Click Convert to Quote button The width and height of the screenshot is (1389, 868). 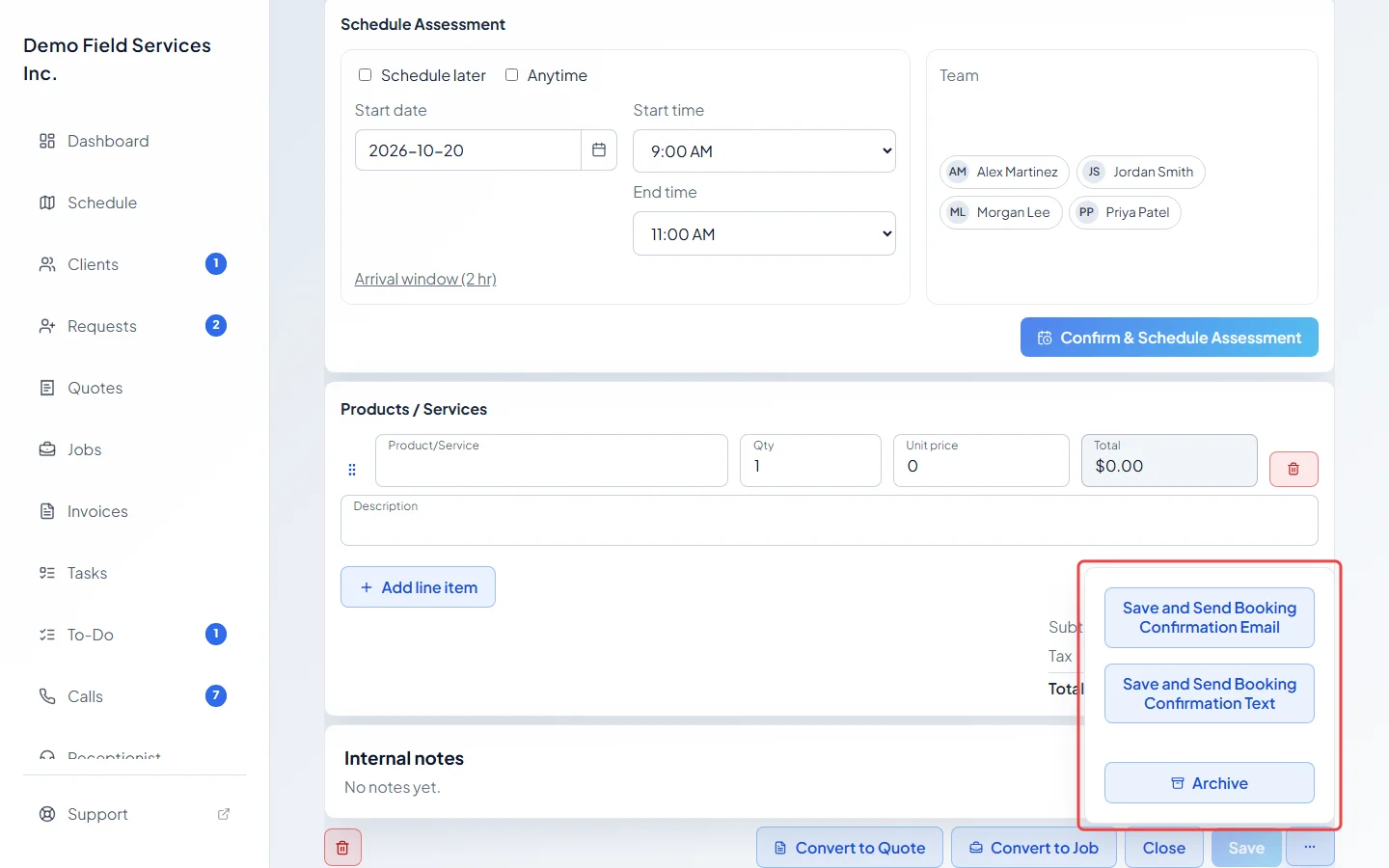[x=850, y=848]
